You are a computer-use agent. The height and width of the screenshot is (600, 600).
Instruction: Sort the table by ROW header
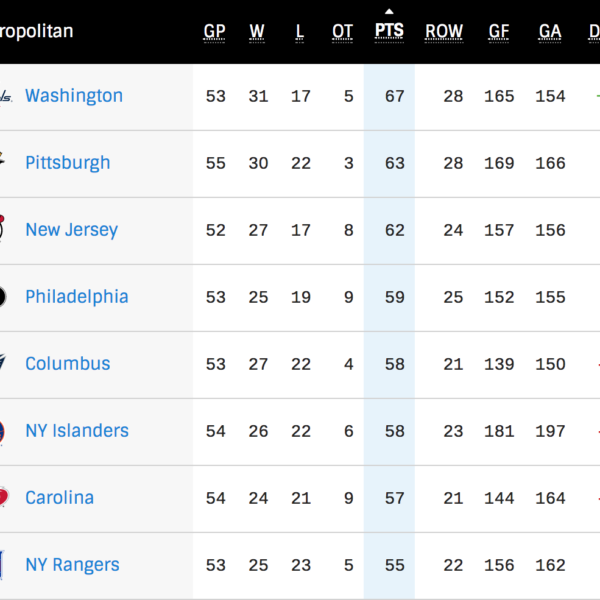click(444, 31)
